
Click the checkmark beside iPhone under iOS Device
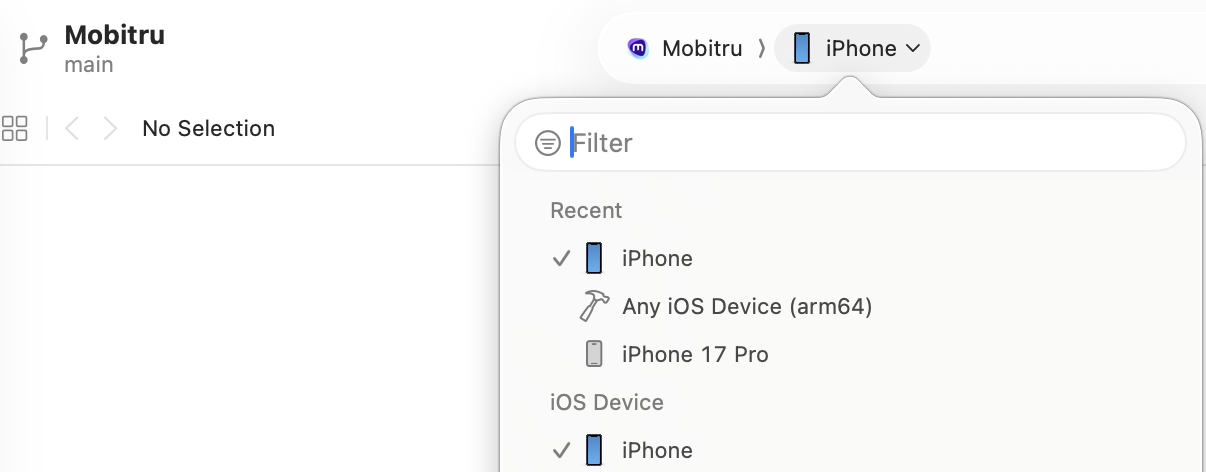[561, 450]
